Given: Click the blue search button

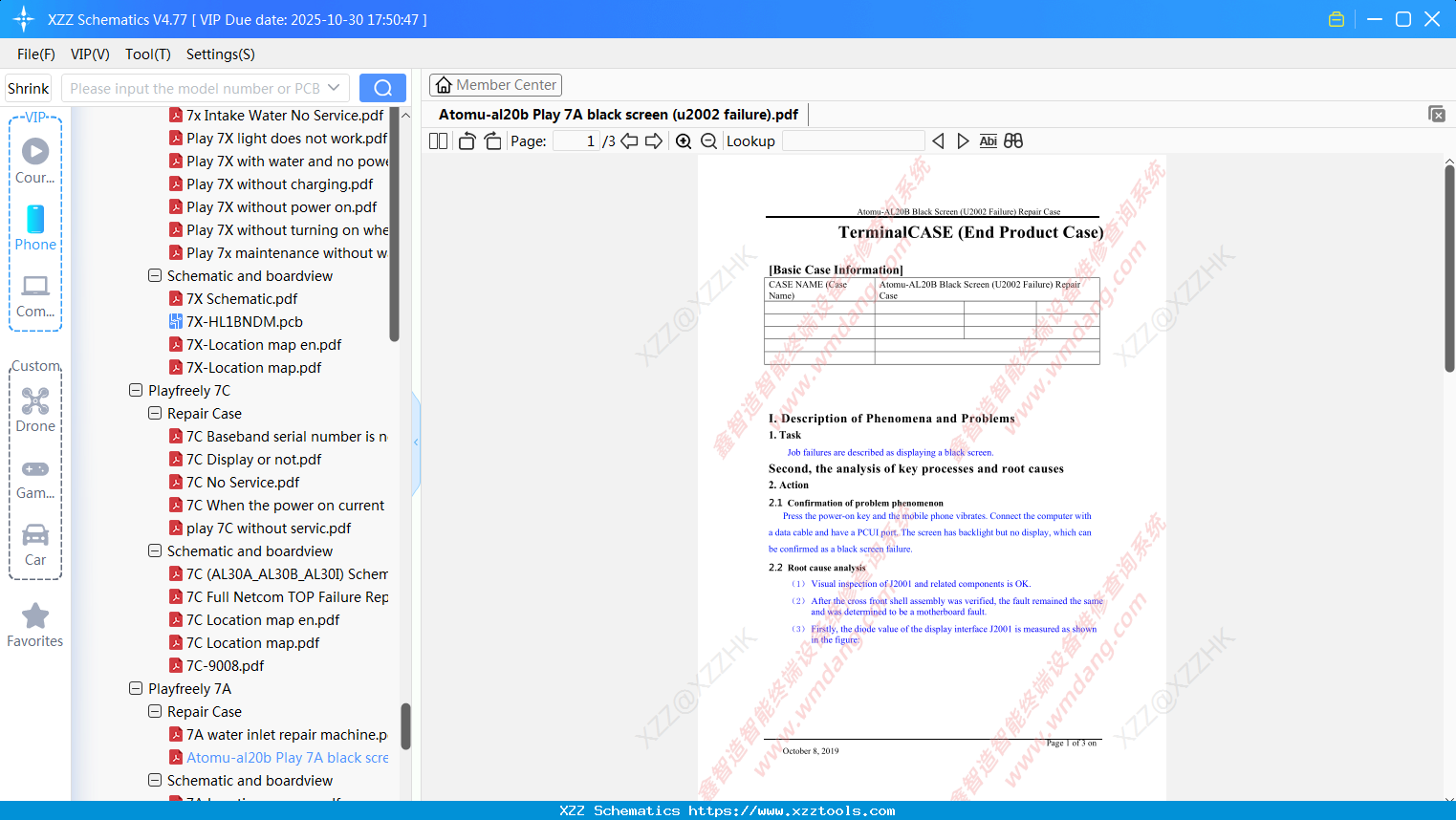Looking at the screenshot, I should 382,88.
